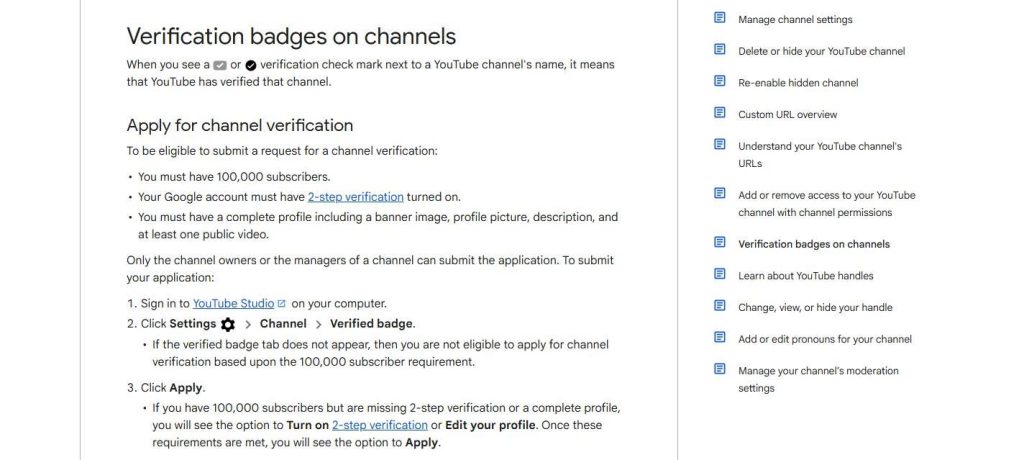Open Add or remove access with channel permissions
Screen dimensions: 1024x460
827,204
